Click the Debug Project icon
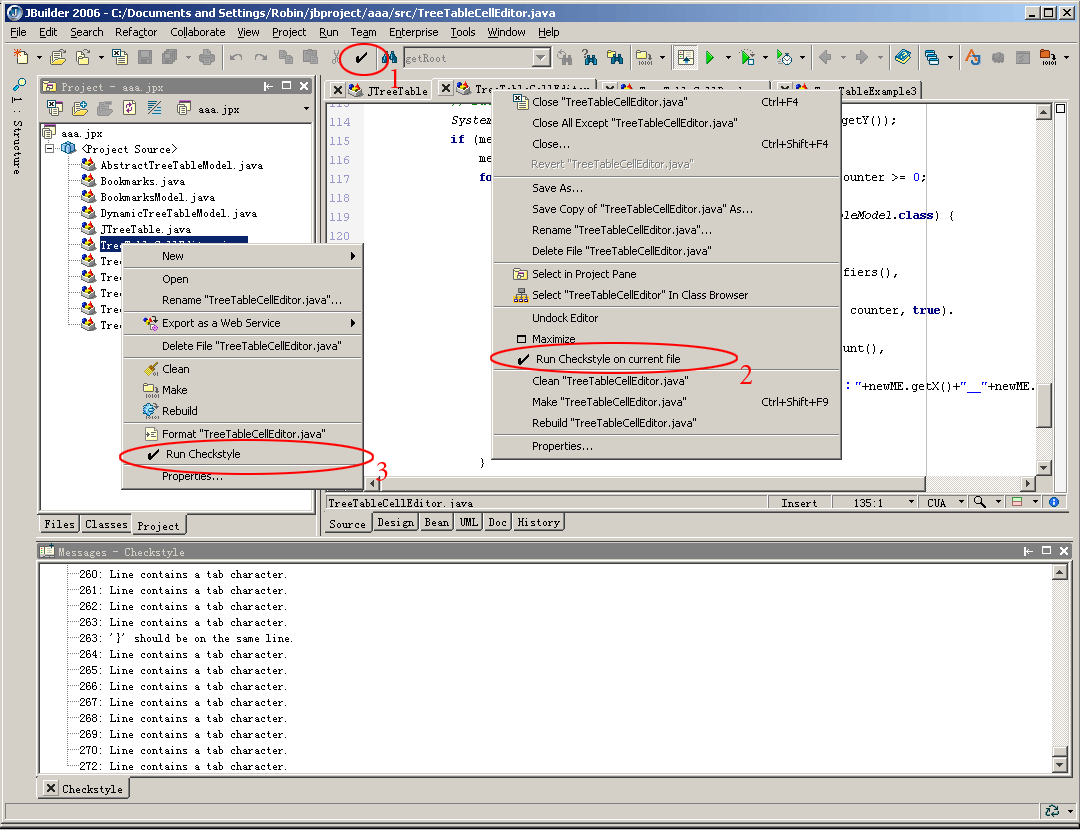 747,58
